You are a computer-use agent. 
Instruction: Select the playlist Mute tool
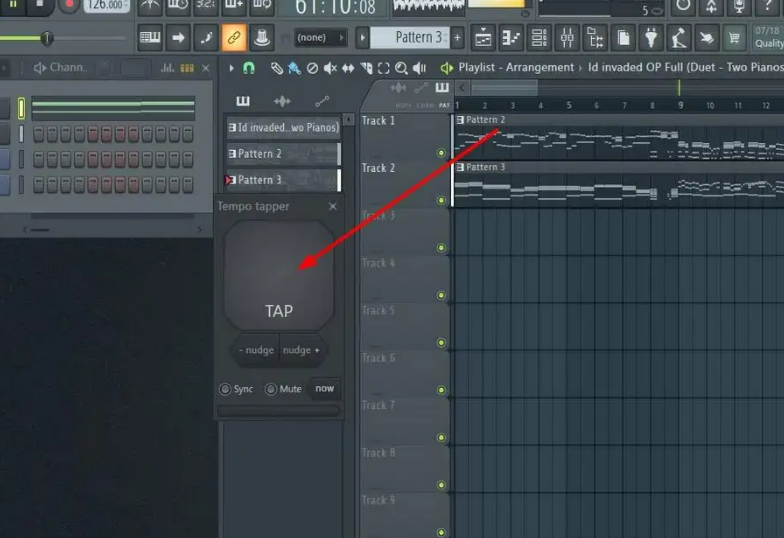330,68
